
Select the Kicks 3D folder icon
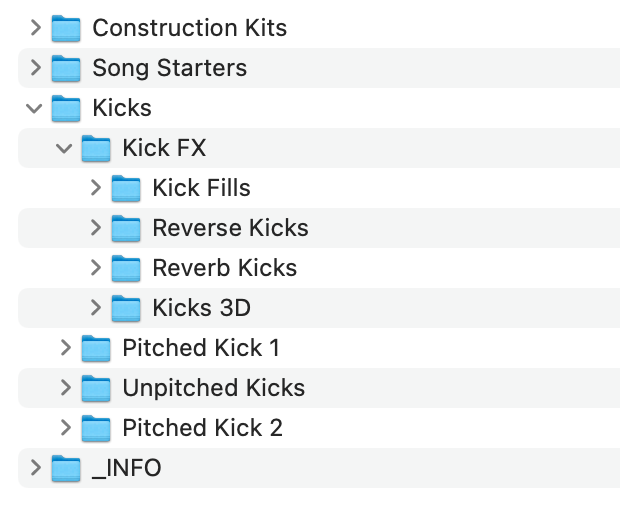pyautogui.click(x=126, y=308)
